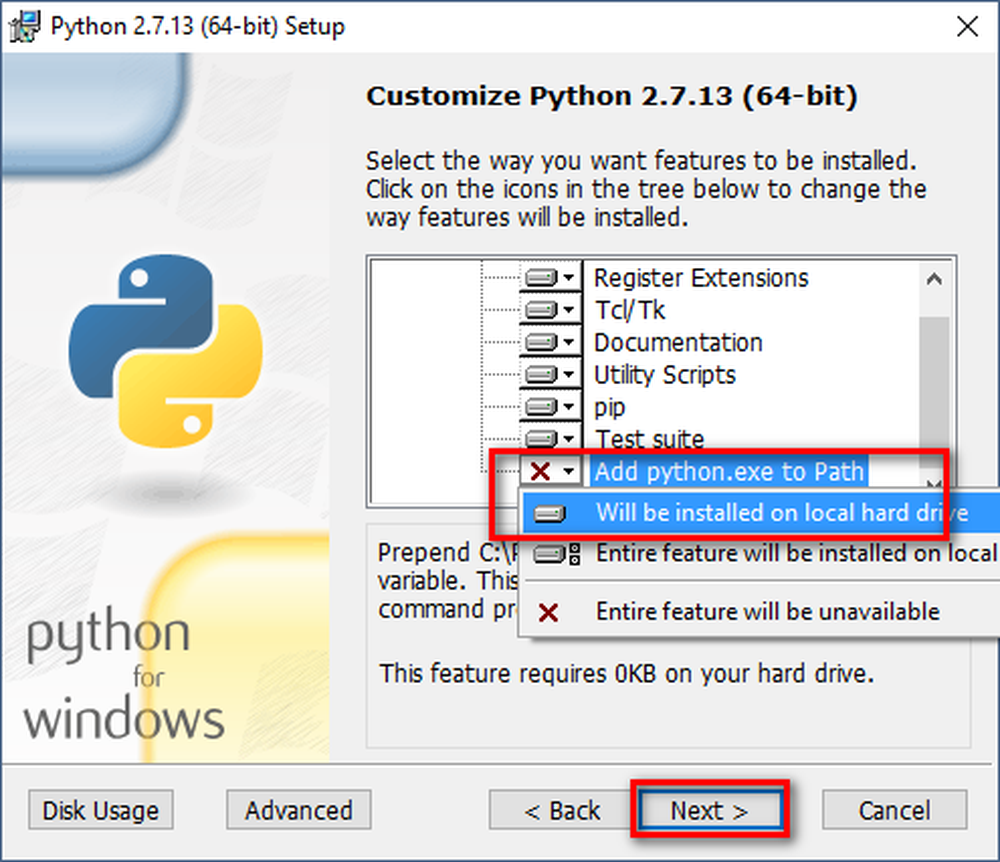Click the feature list scroll up arrow

coord(934,279)
